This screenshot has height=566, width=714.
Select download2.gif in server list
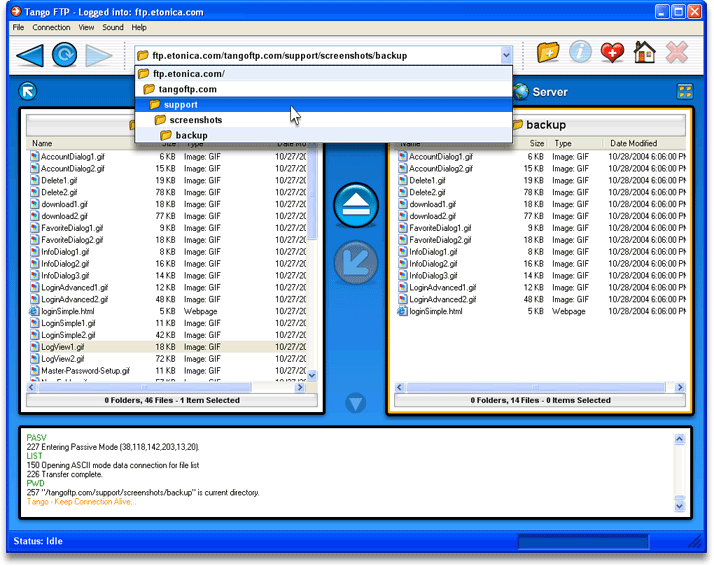point(540,216)
